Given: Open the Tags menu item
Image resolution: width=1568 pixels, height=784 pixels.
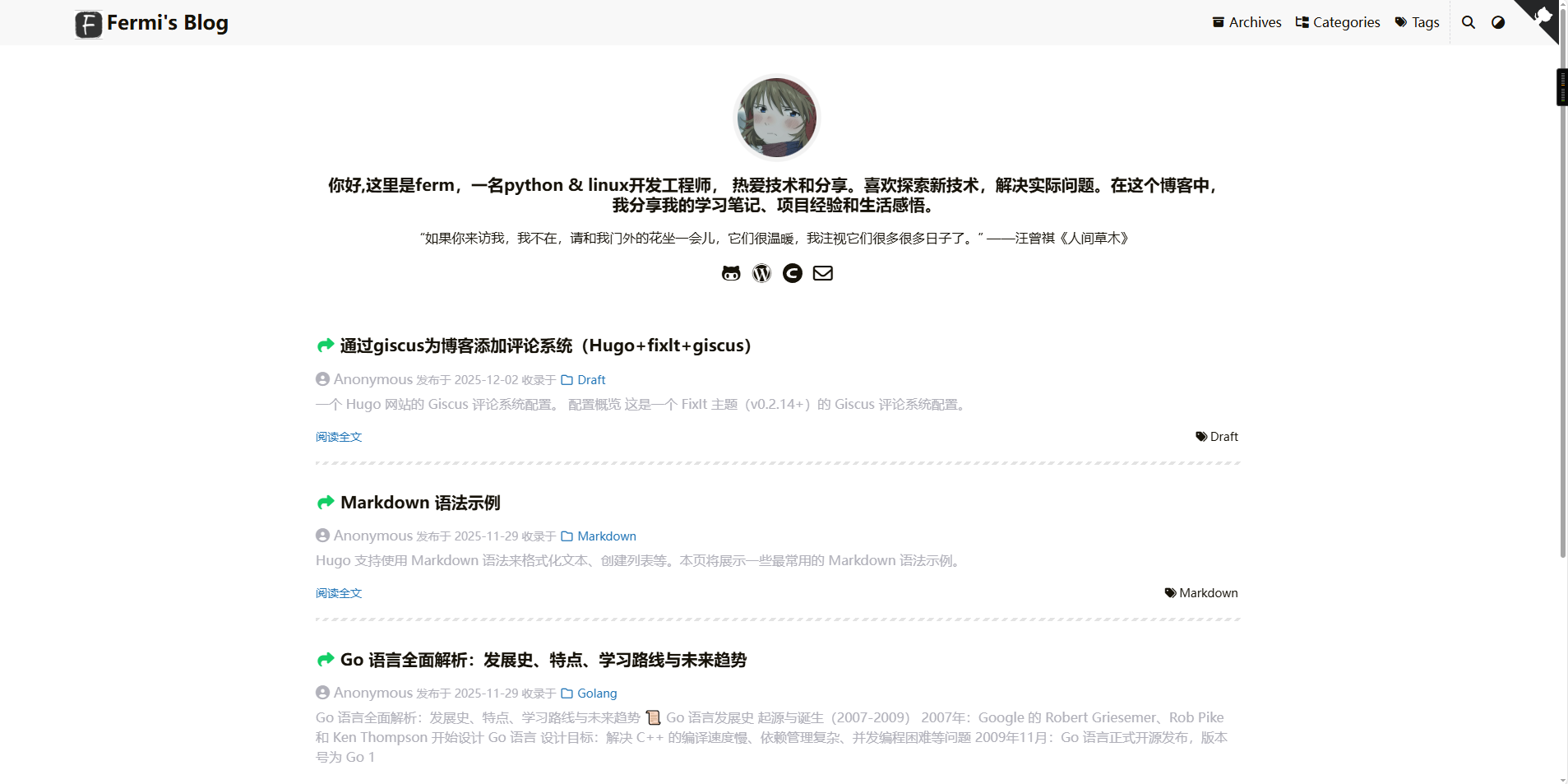Looking at the screenshot, I should point(1417,22).
